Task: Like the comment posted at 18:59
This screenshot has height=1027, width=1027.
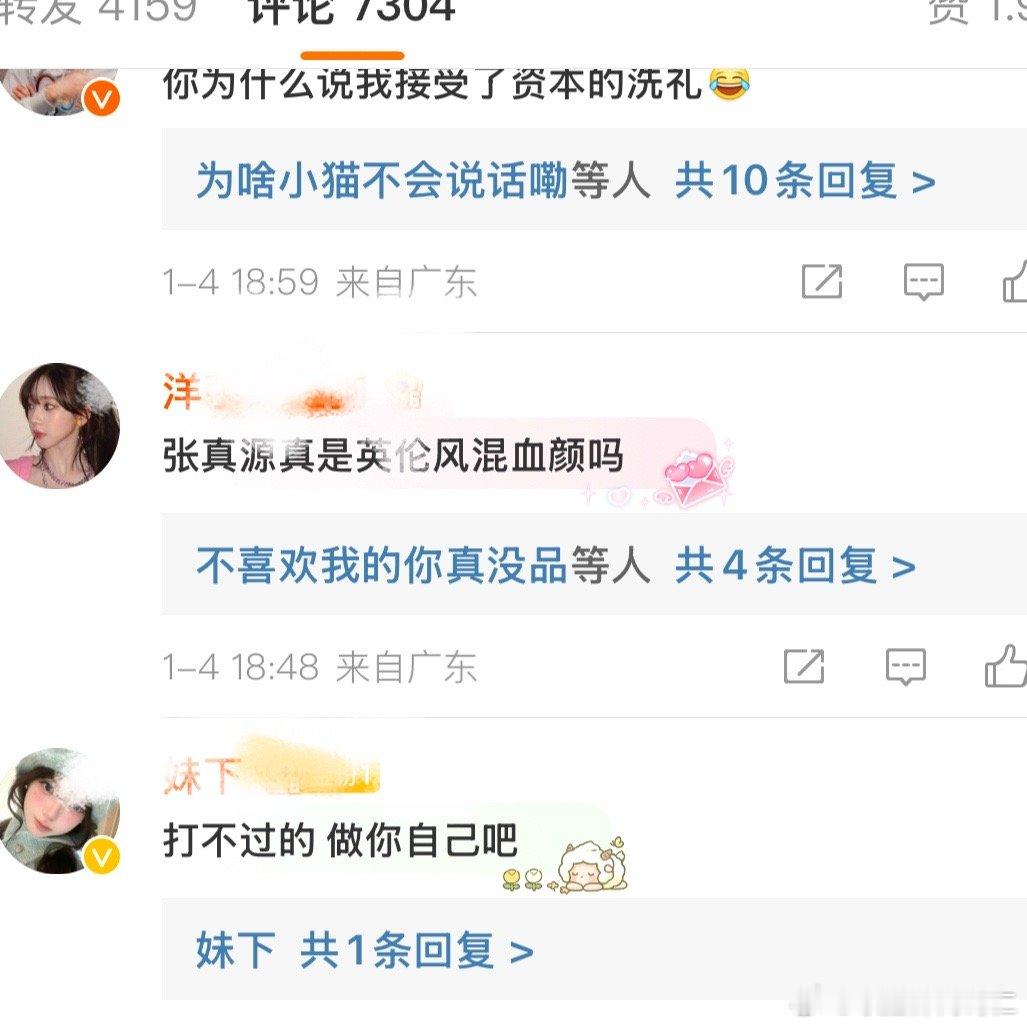Action: pos(1015,280)
